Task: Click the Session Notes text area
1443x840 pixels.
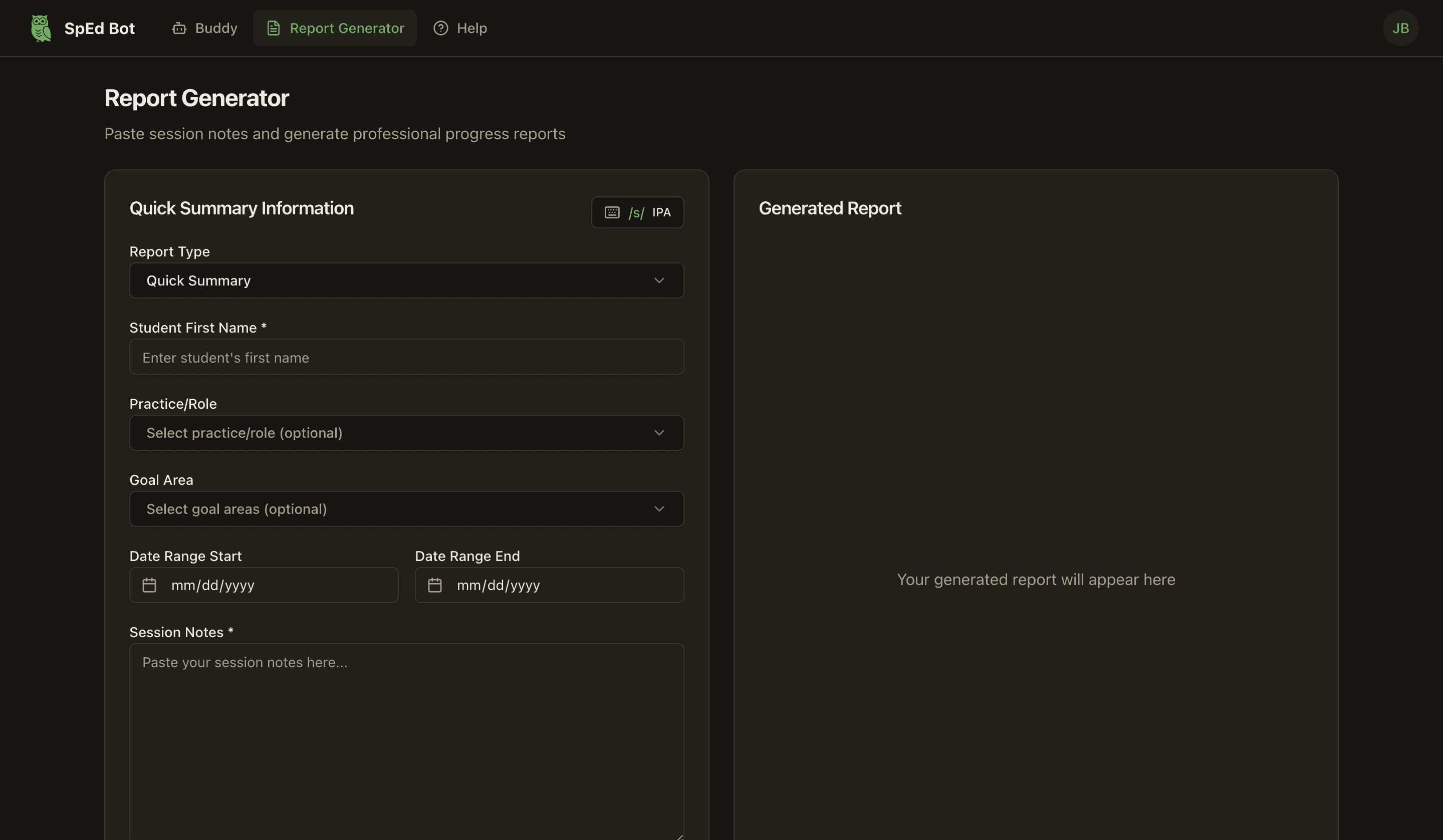Action: pos(406,739)
